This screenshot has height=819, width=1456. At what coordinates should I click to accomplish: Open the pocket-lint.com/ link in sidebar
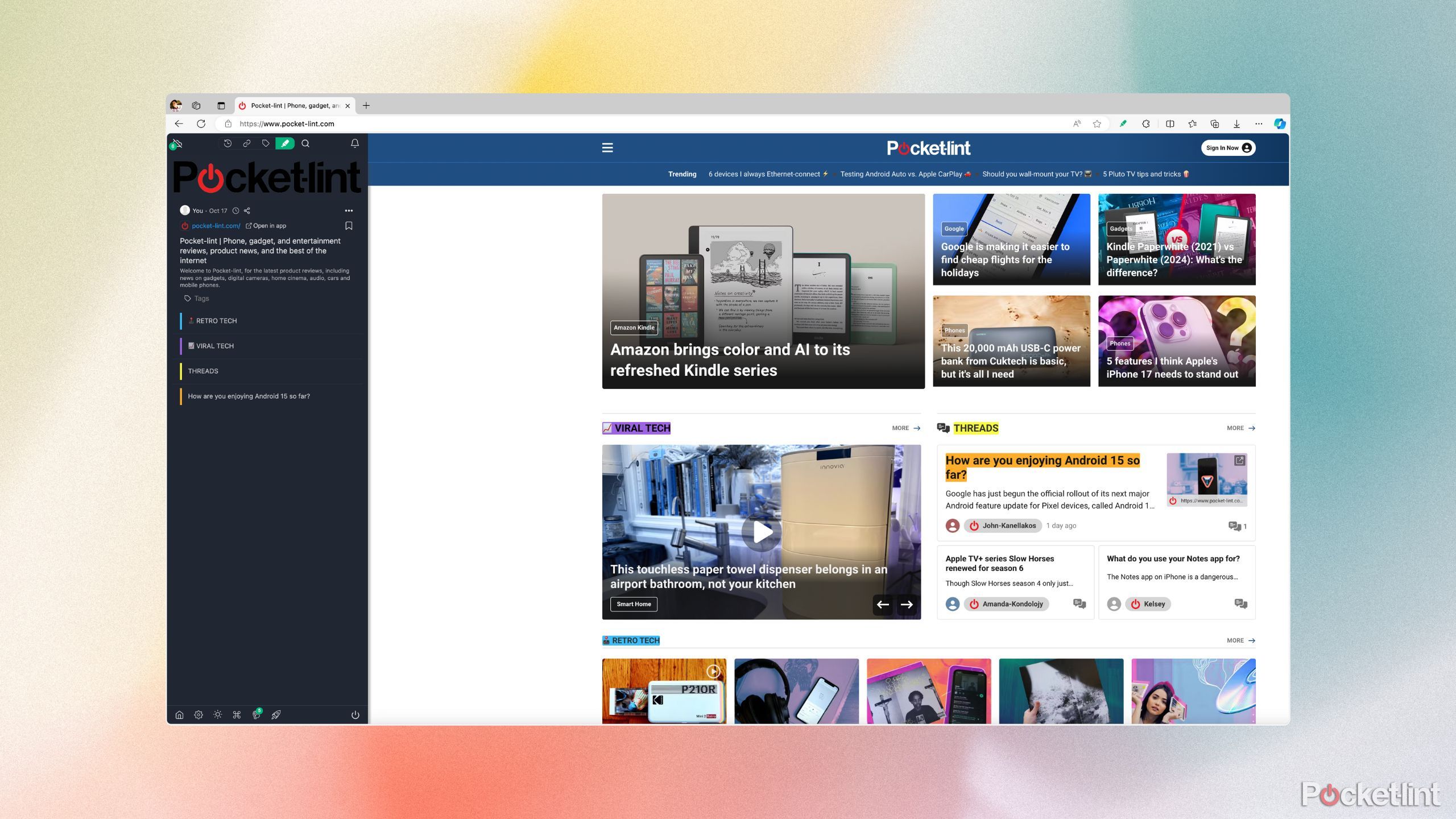pyautogui.click(x=216, y=226)
